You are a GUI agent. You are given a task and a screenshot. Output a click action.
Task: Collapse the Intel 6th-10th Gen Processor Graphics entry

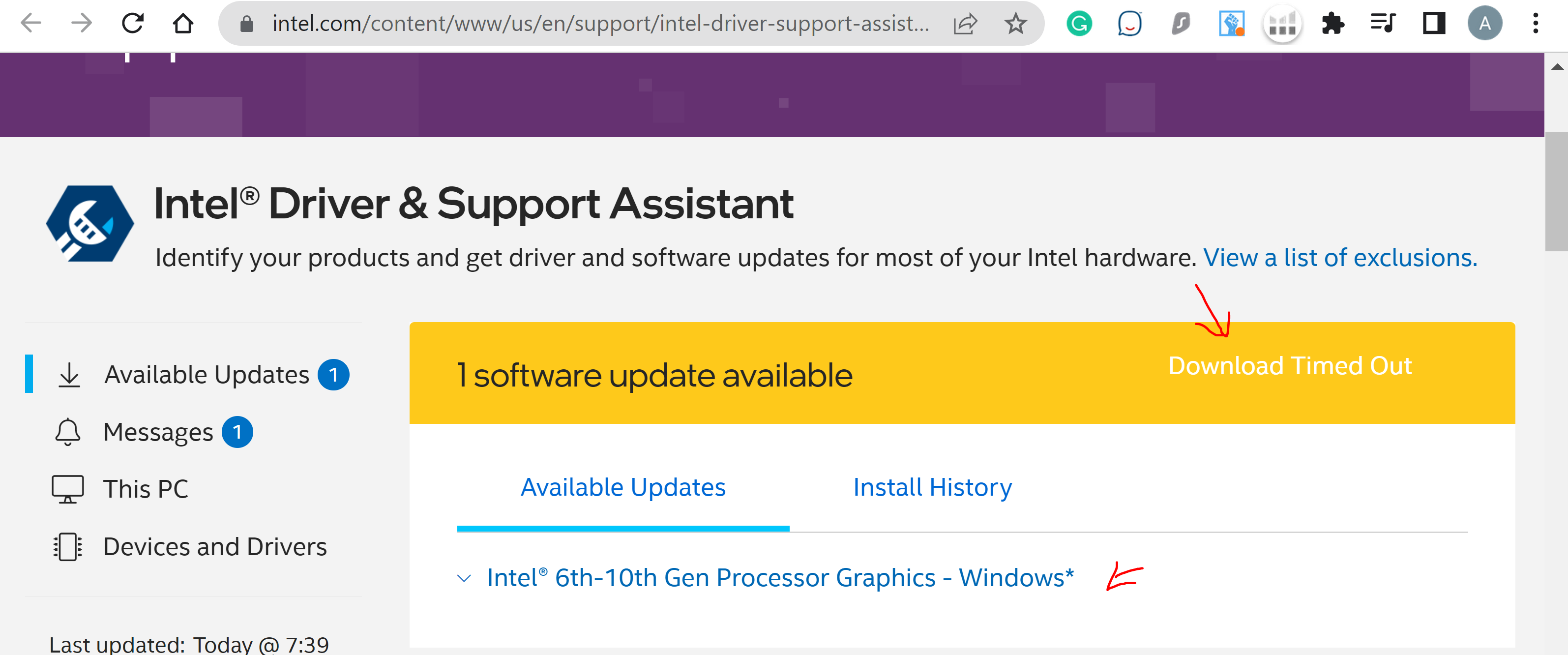[x=465, y=578]
